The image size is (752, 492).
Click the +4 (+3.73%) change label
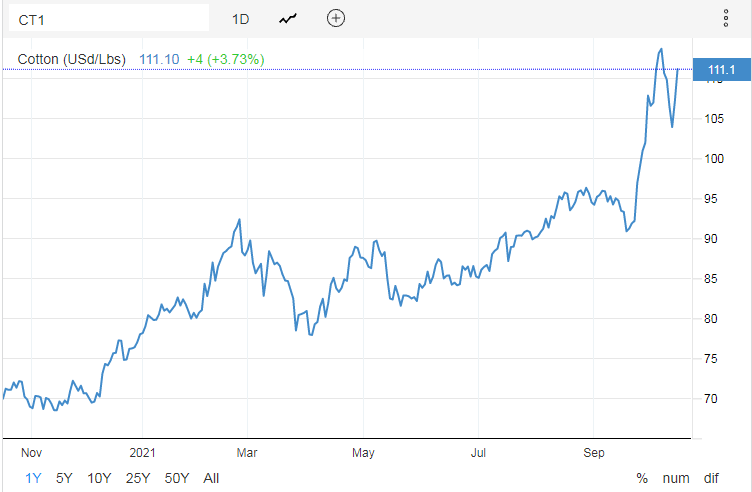click(x=226, y=59)
